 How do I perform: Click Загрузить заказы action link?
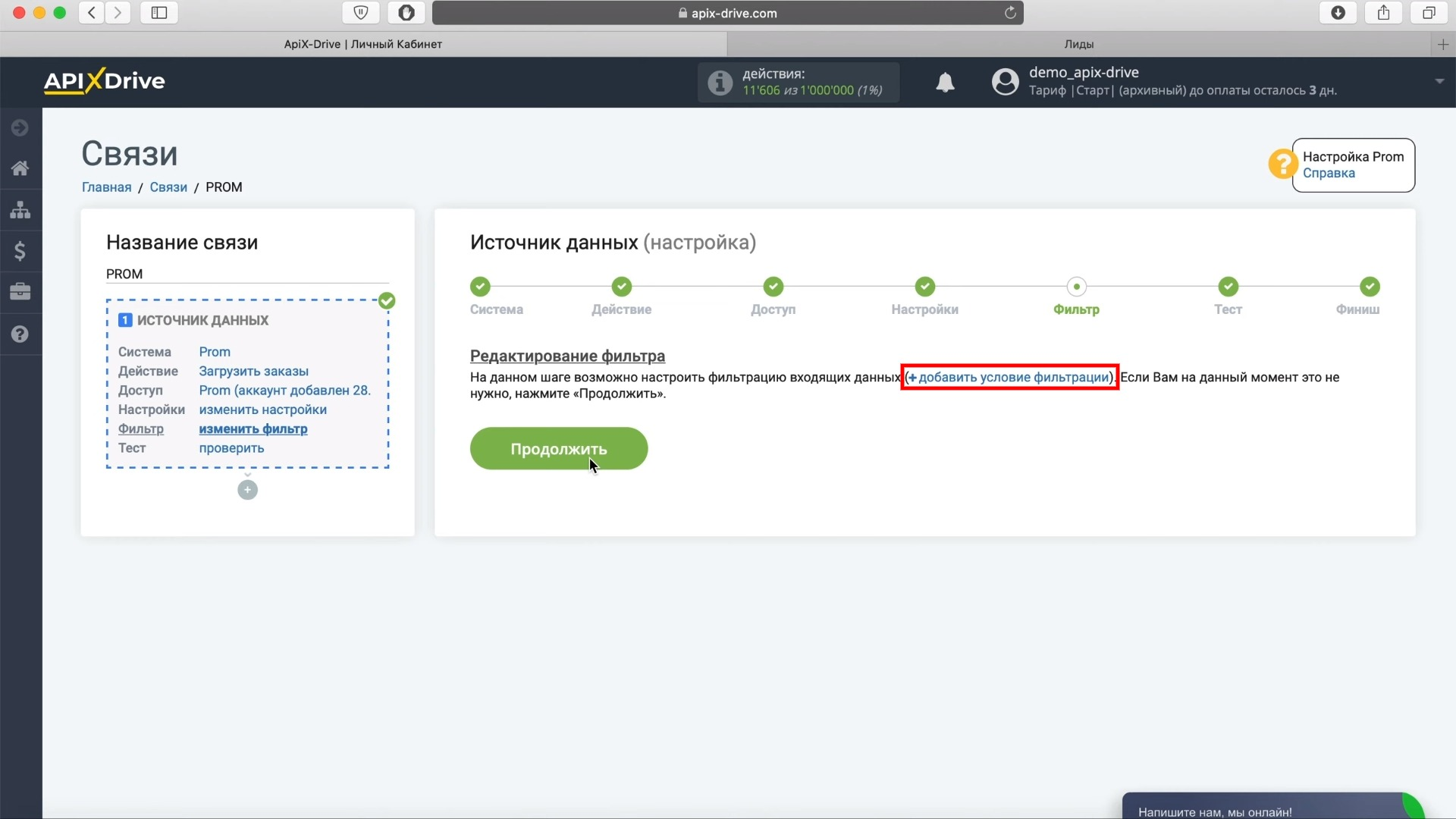[253, 371]
